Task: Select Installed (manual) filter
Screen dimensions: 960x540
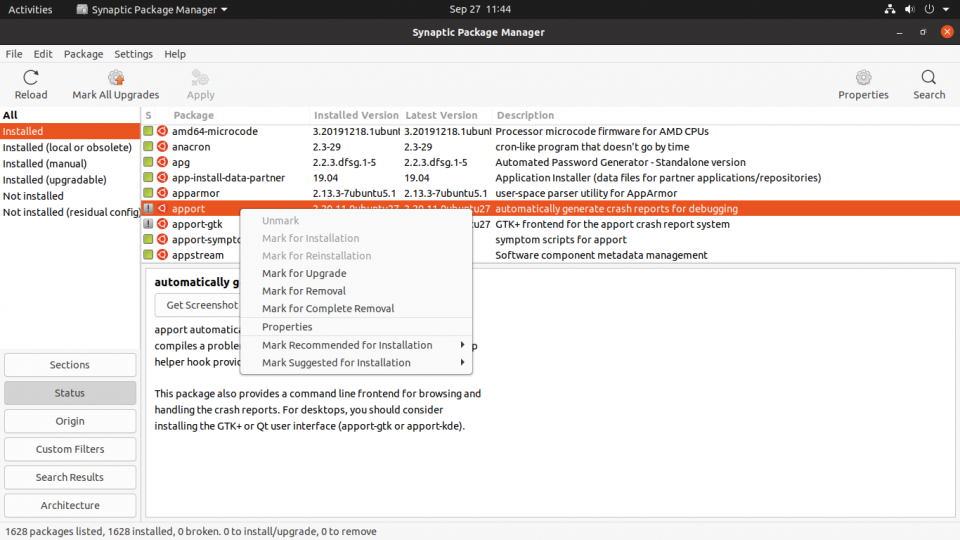Action: [70, 163]
